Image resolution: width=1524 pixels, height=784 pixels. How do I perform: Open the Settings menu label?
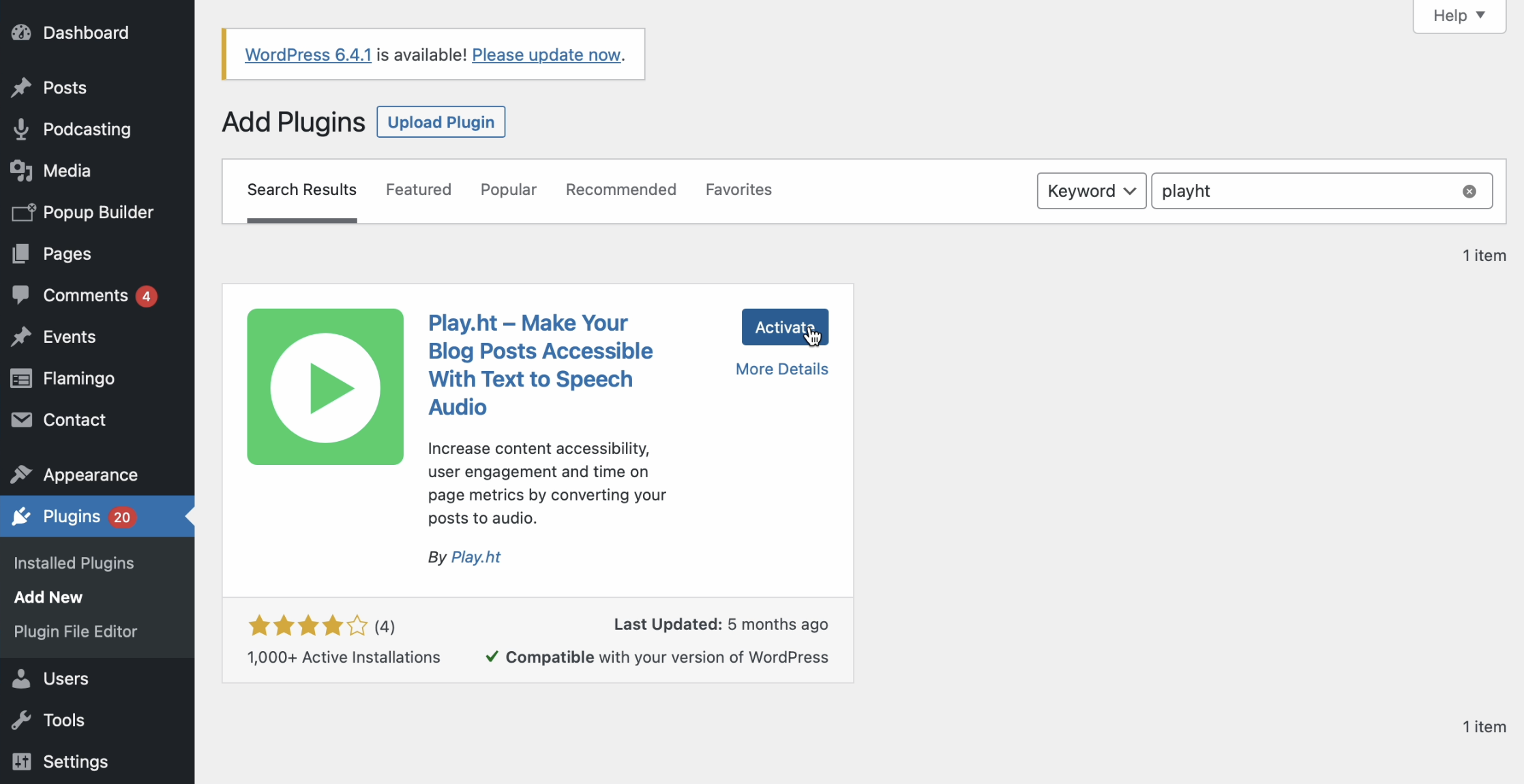coord(76,762)
